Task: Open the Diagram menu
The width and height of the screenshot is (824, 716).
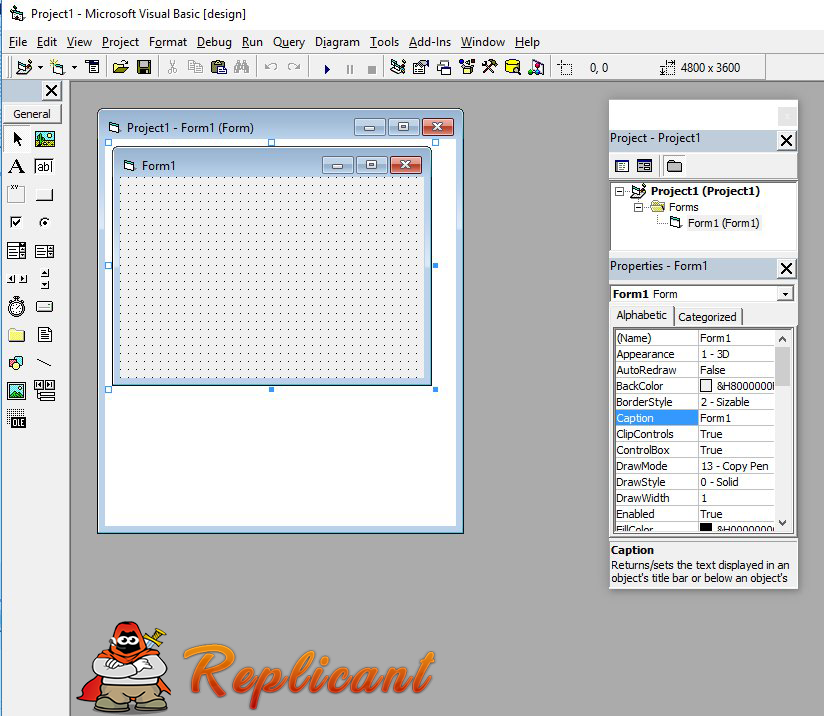Action: [337, 42]
